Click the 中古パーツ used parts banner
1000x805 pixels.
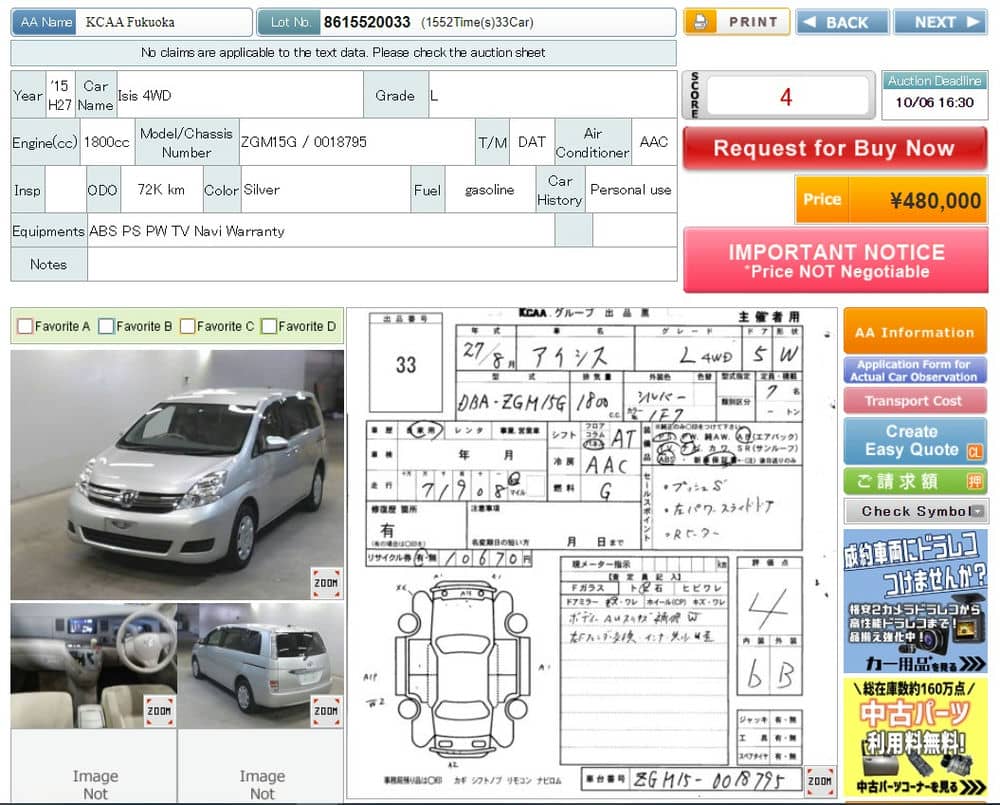click(915, 739)
